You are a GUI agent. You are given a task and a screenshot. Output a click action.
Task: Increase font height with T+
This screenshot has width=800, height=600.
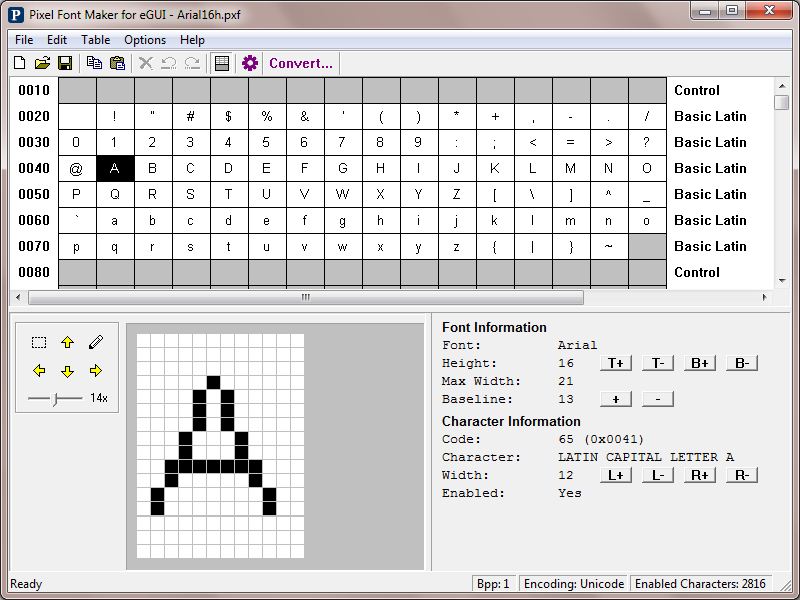point(615,363)
